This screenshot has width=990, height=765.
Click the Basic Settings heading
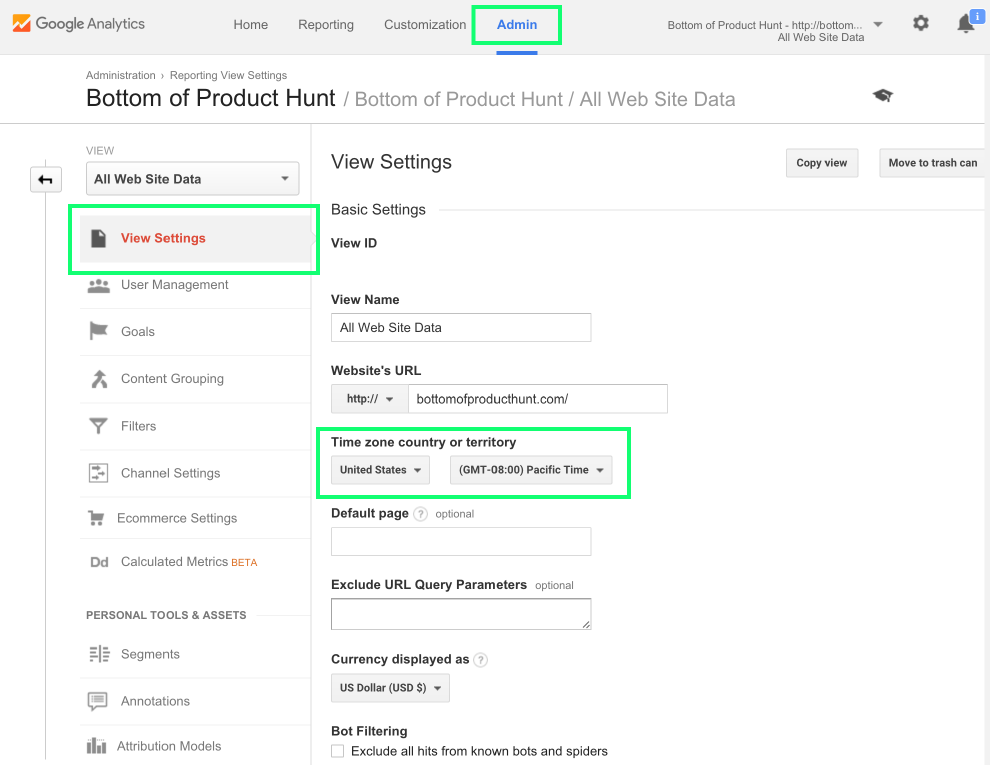(378, 210)
